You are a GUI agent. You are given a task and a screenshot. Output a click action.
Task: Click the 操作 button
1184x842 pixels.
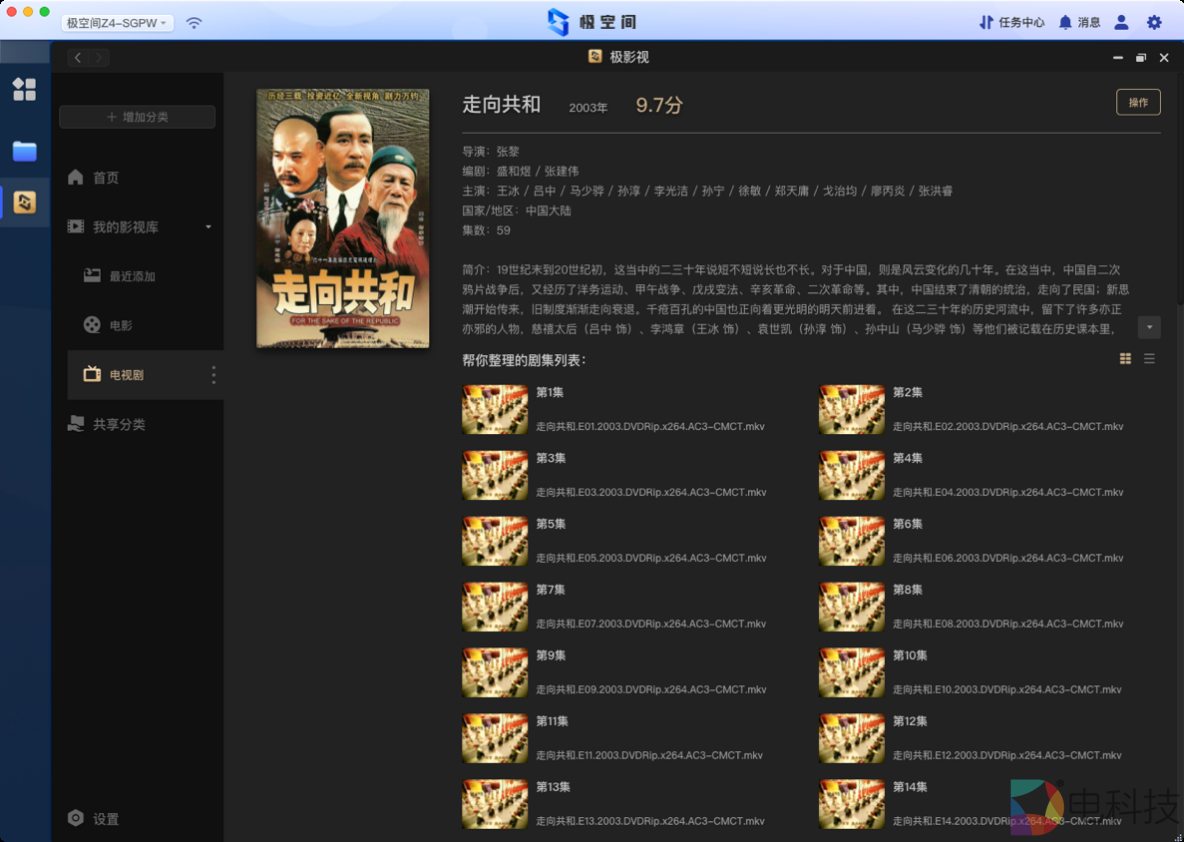(x=1138, y=101)
